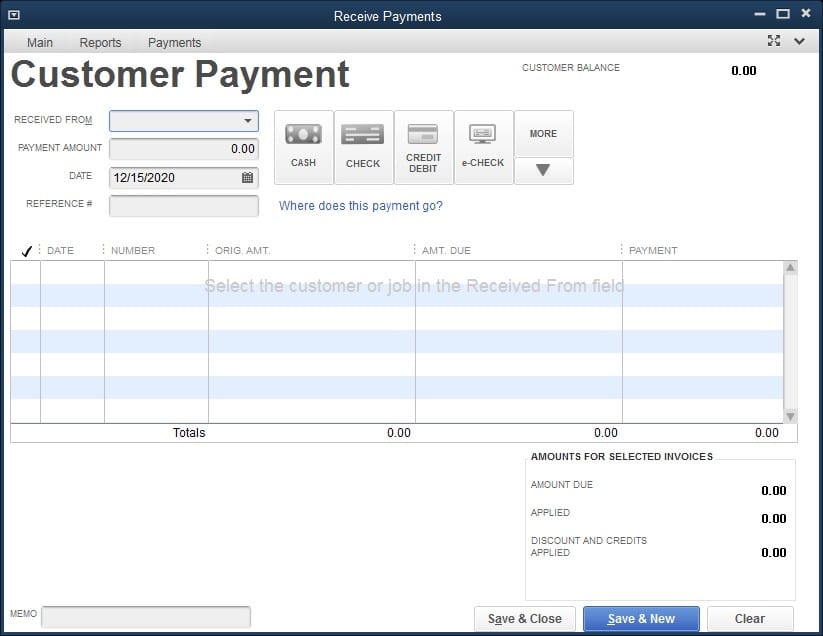
Task: Click the Clear button
Action: pyautogui.click(x=749, y=619)
